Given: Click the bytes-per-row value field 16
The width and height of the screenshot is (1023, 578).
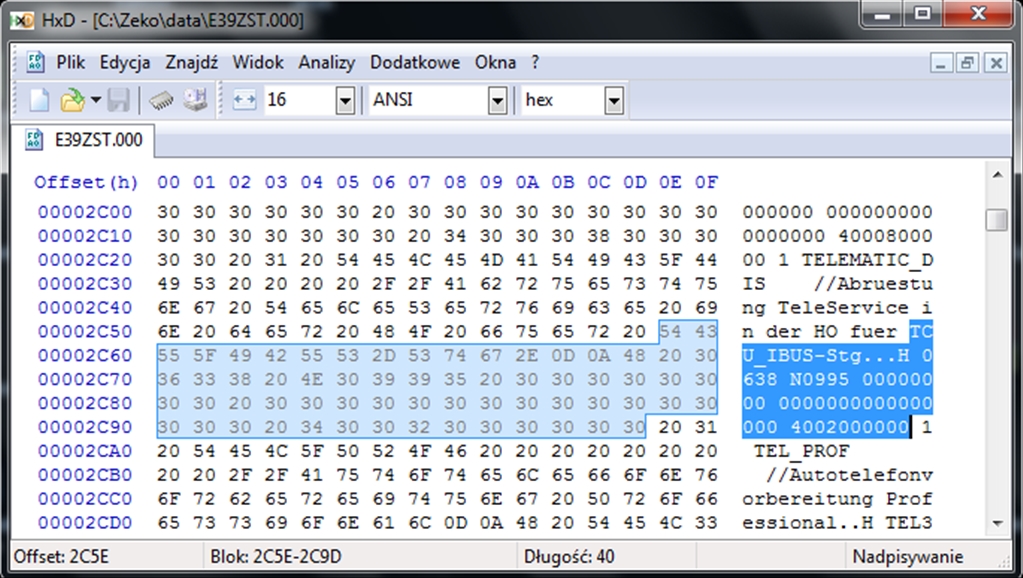Looking at the screenshot, I should [299, 100].
